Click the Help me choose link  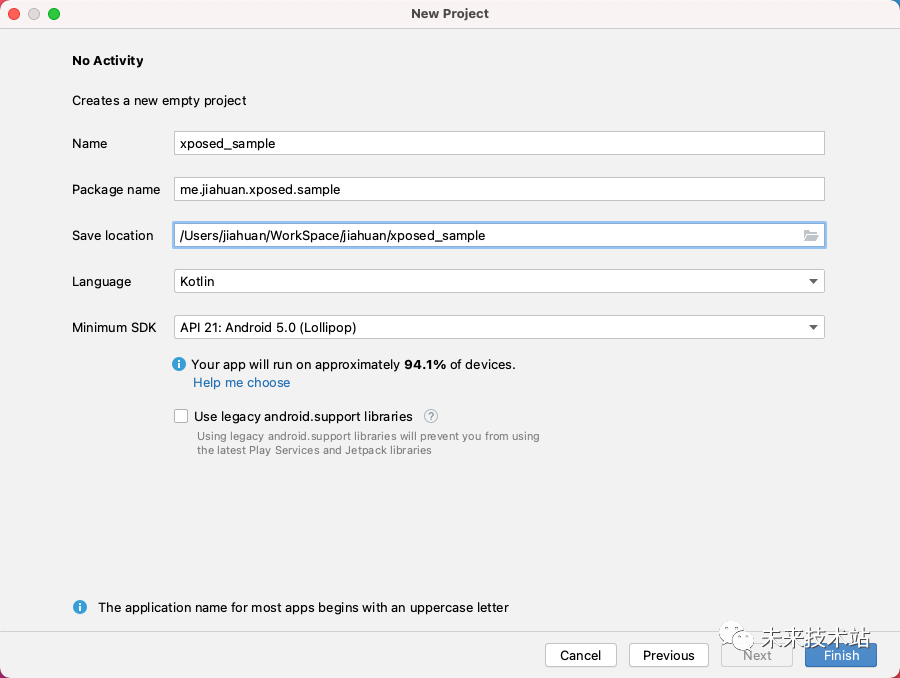[x=241, y=383]
